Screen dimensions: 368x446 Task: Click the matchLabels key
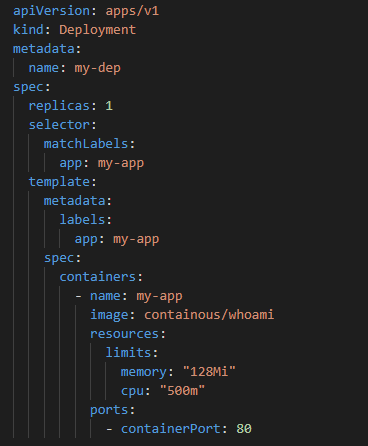click(x=86, y=144)
